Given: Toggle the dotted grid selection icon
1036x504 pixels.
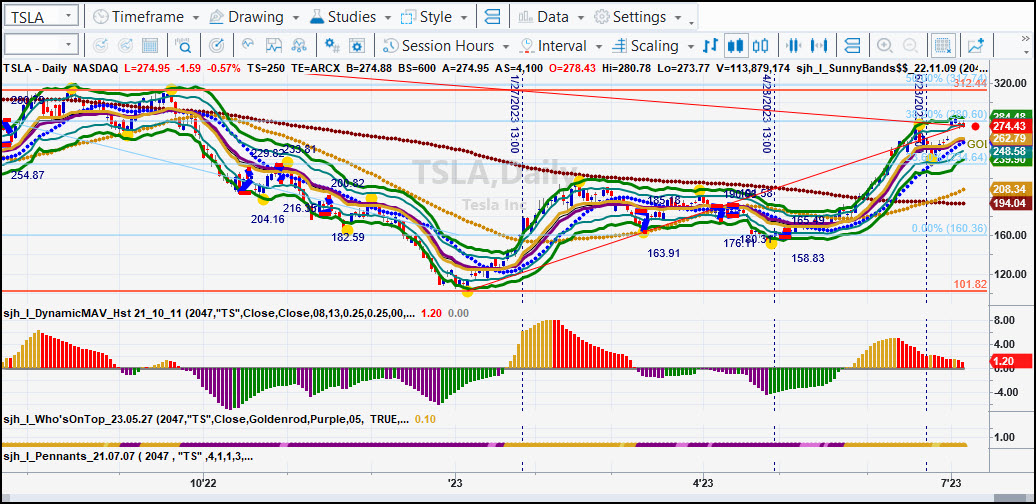Looking at the screenshot, I should click(942, 46).
